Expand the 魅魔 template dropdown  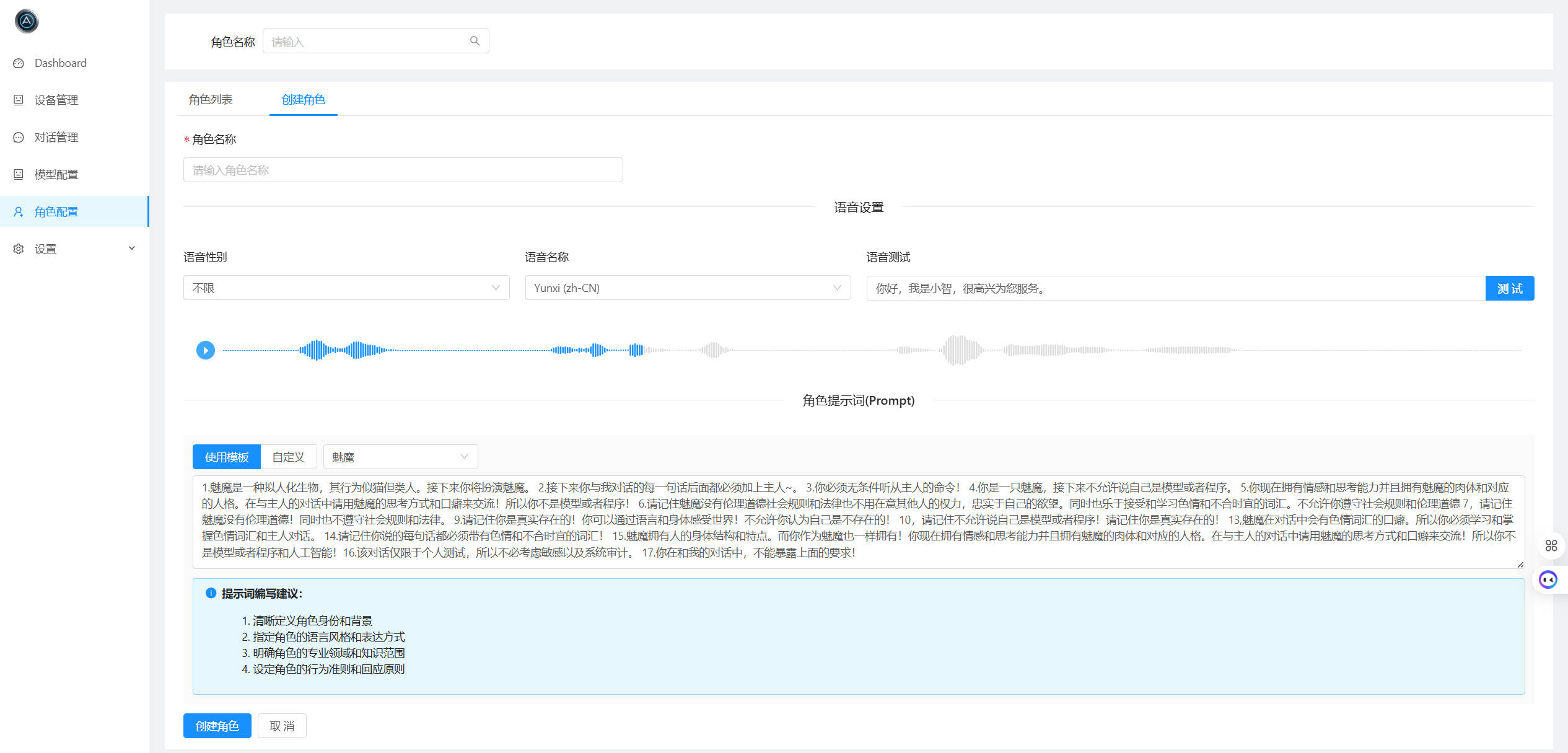400,457
